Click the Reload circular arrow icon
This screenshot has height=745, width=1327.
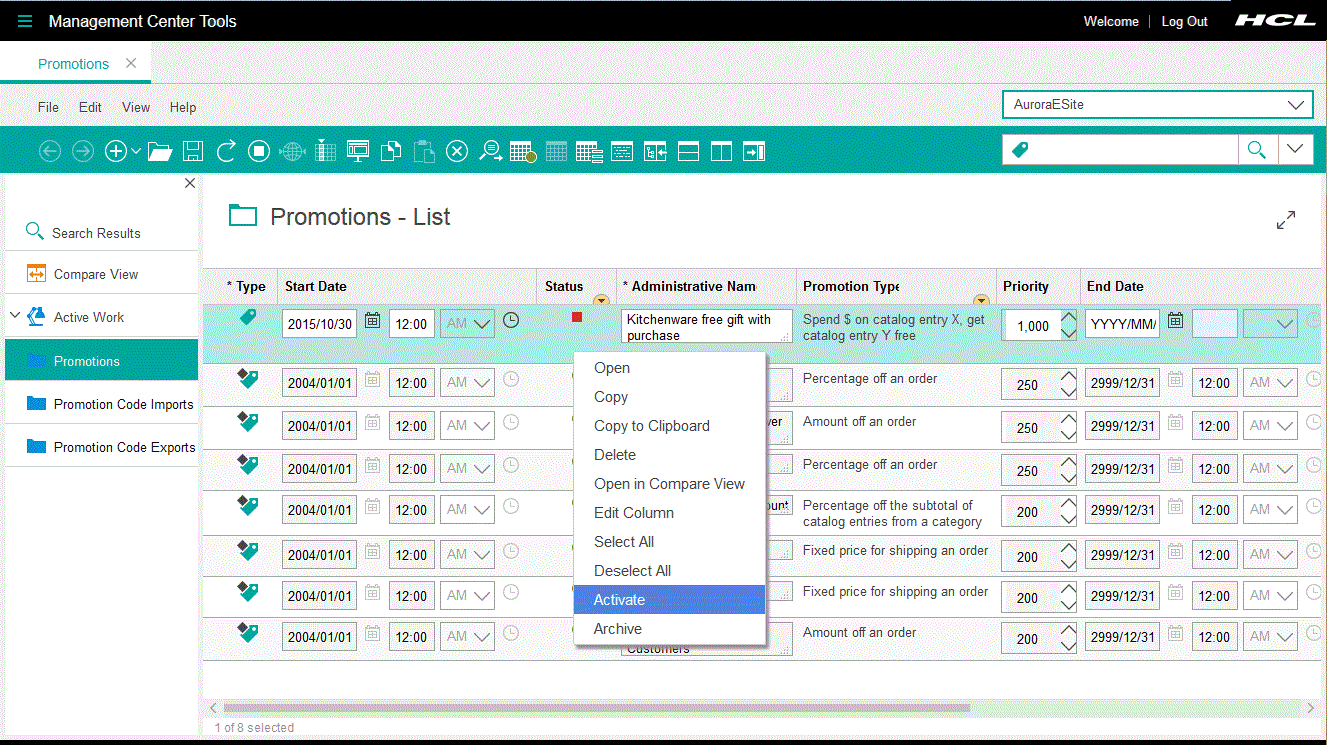tap(226, 151)
